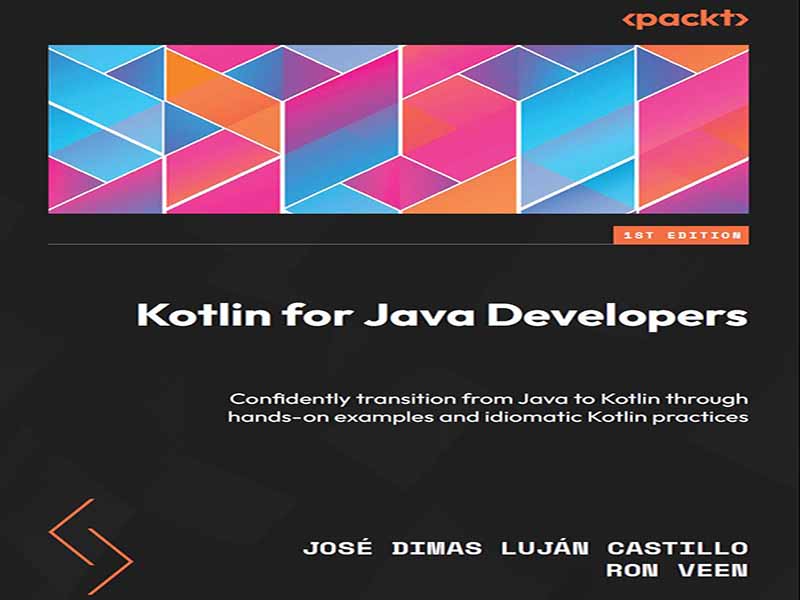This screenshot has height=600, width=800.
Task: Select author name José Dimas Luján Castillo
Action: coord(525,547)
